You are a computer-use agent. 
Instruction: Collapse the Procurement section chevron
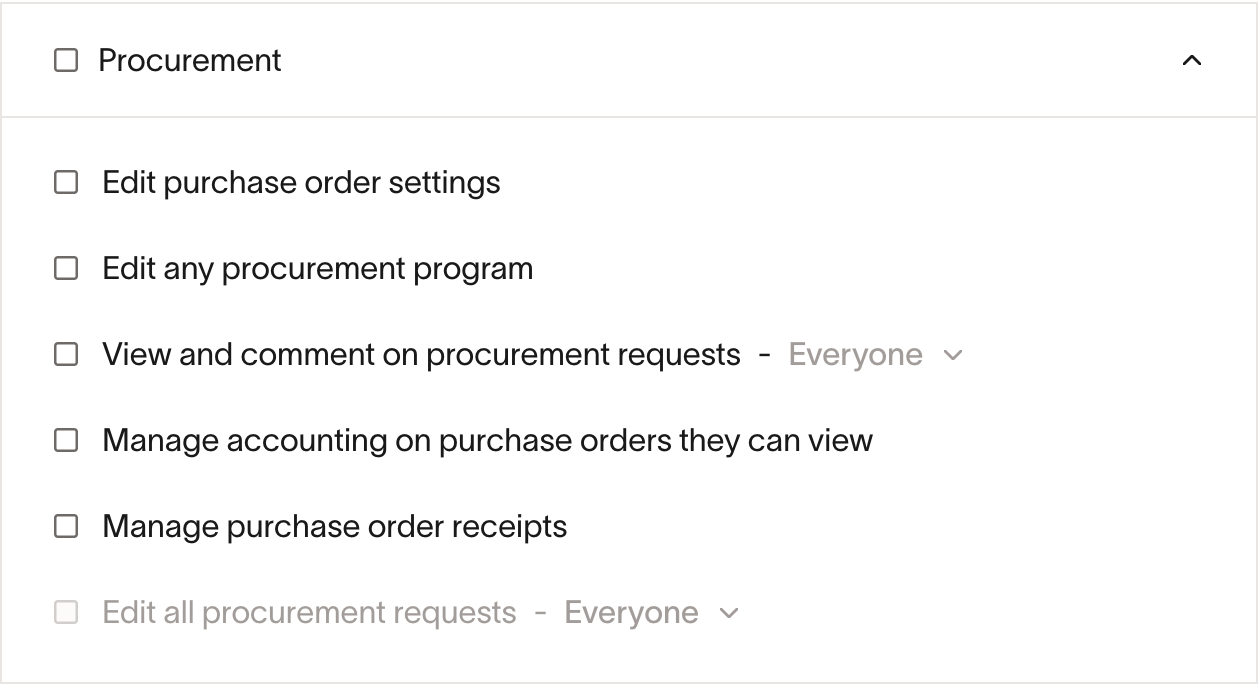click(1191, 61)
